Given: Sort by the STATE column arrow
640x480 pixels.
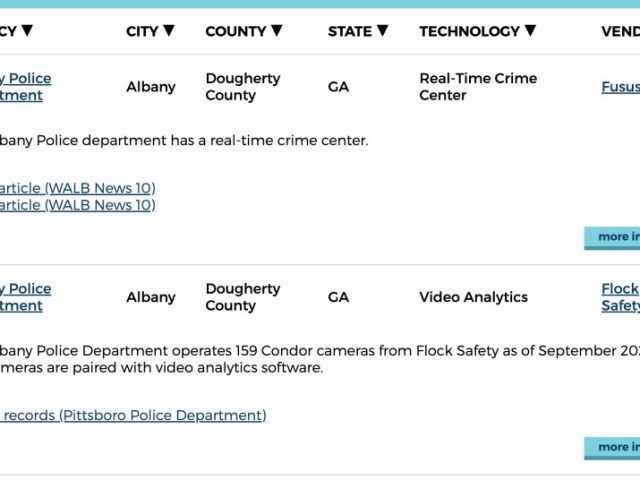Looking at the screenshot, I should pyautogui.click(x=382, y=31).
